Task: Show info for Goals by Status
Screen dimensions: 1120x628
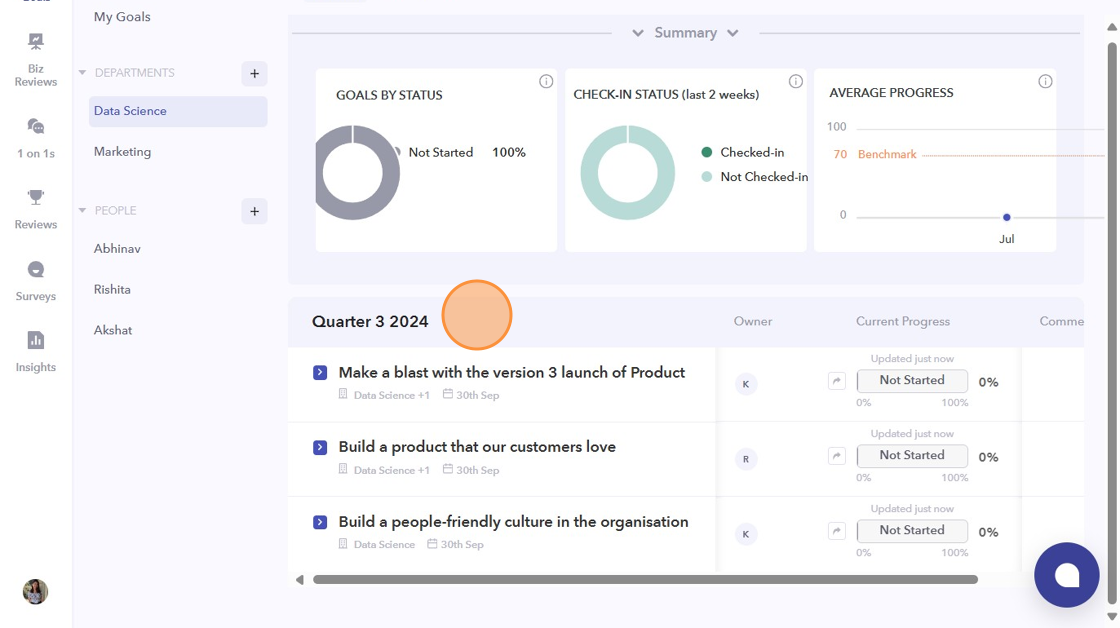Action: tap(546, 82)
